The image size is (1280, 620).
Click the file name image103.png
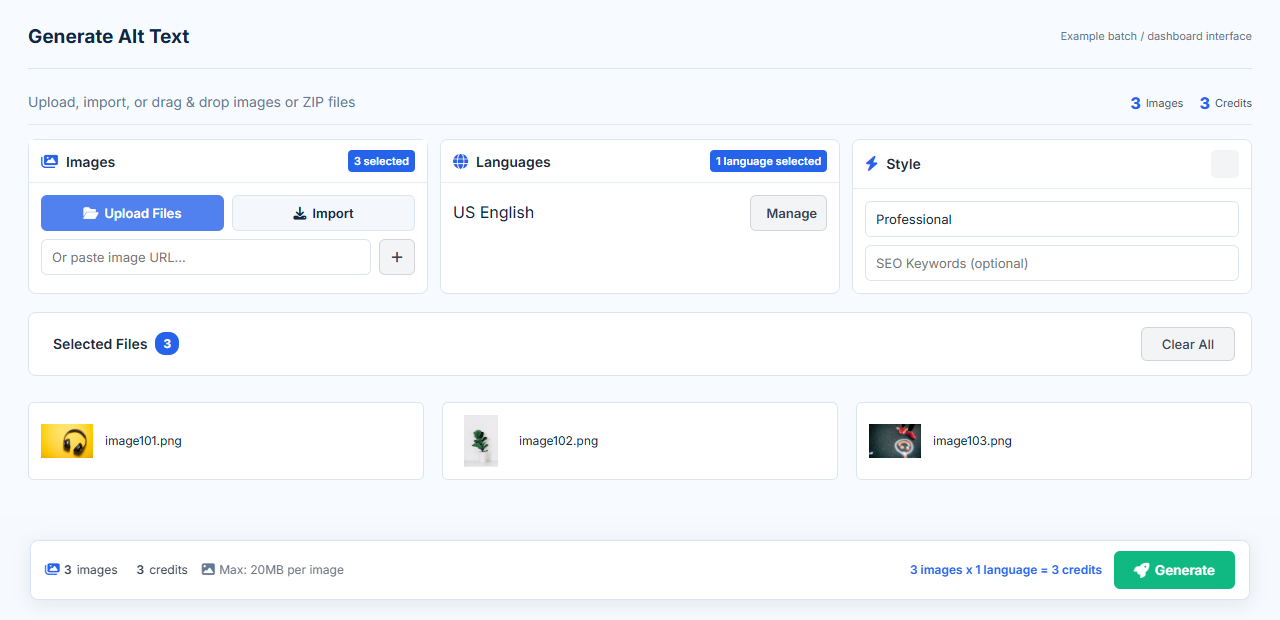tap(972, 441)
